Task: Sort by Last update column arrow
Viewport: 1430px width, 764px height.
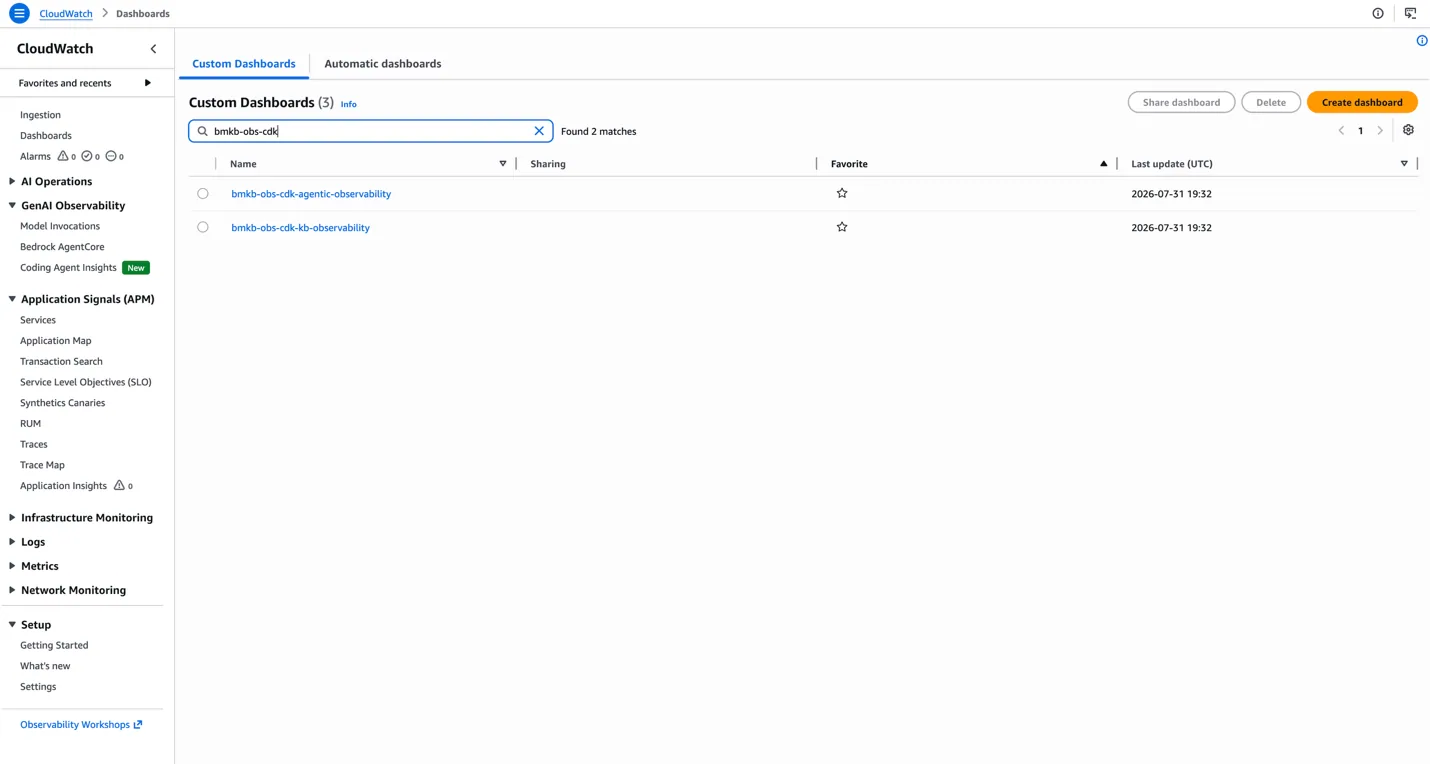Action: (x=1404, y=164)
